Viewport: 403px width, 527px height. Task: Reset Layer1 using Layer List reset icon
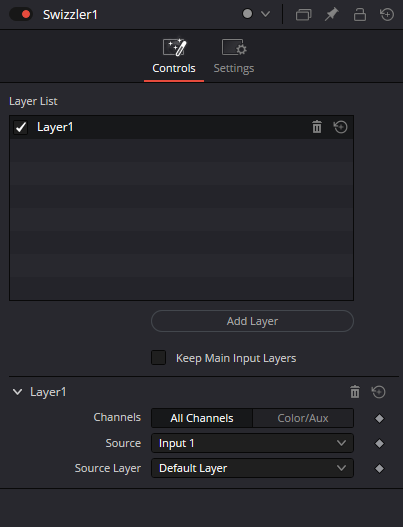(x=340, y=127)
